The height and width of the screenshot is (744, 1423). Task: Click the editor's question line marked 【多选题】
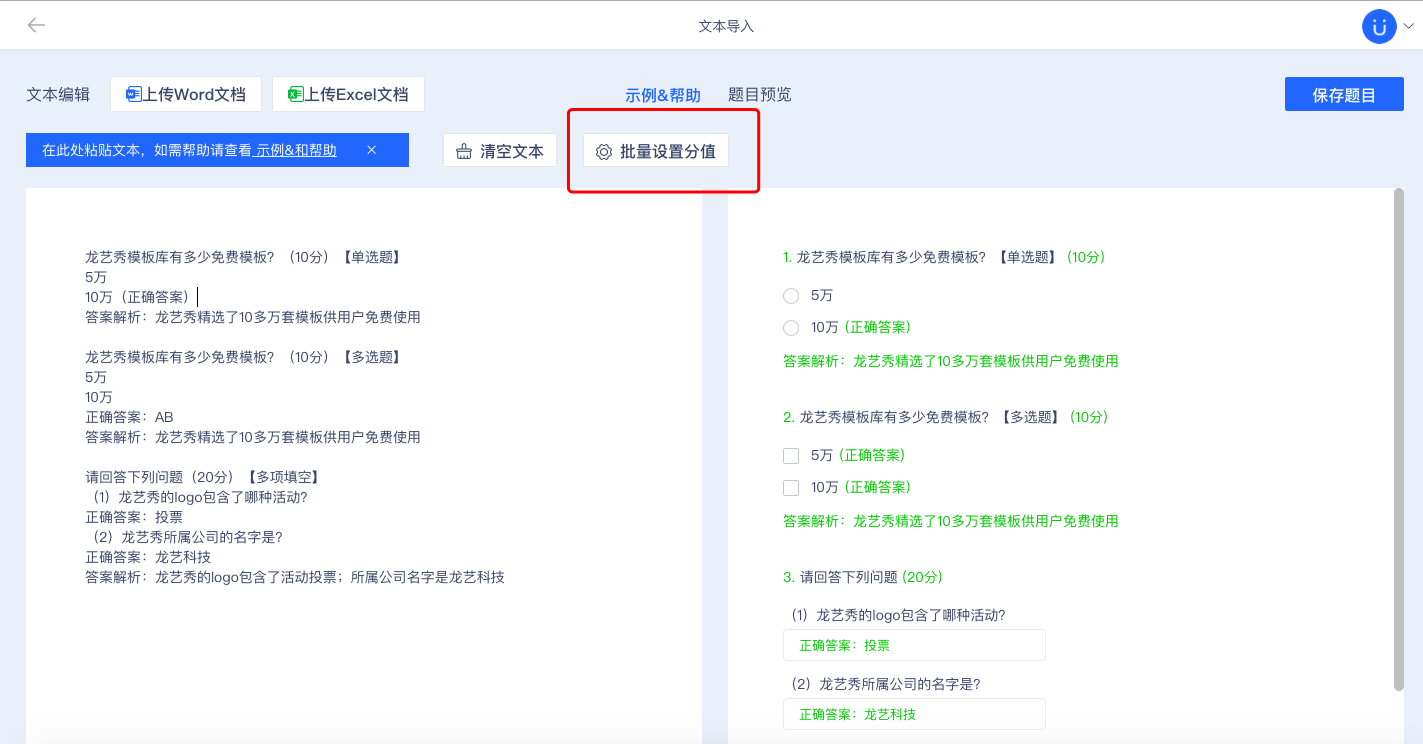[244, 357]
